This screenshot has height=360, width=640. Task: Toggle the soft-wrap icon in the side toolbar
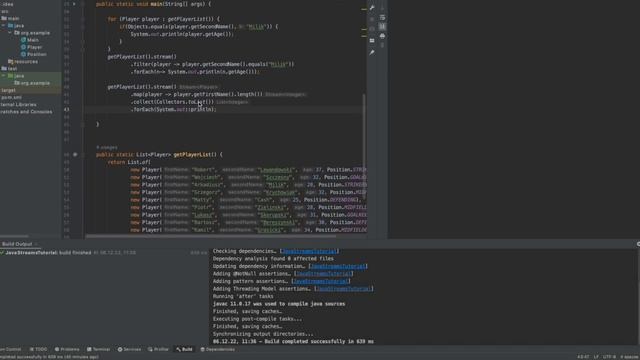[x=382, y=18]
